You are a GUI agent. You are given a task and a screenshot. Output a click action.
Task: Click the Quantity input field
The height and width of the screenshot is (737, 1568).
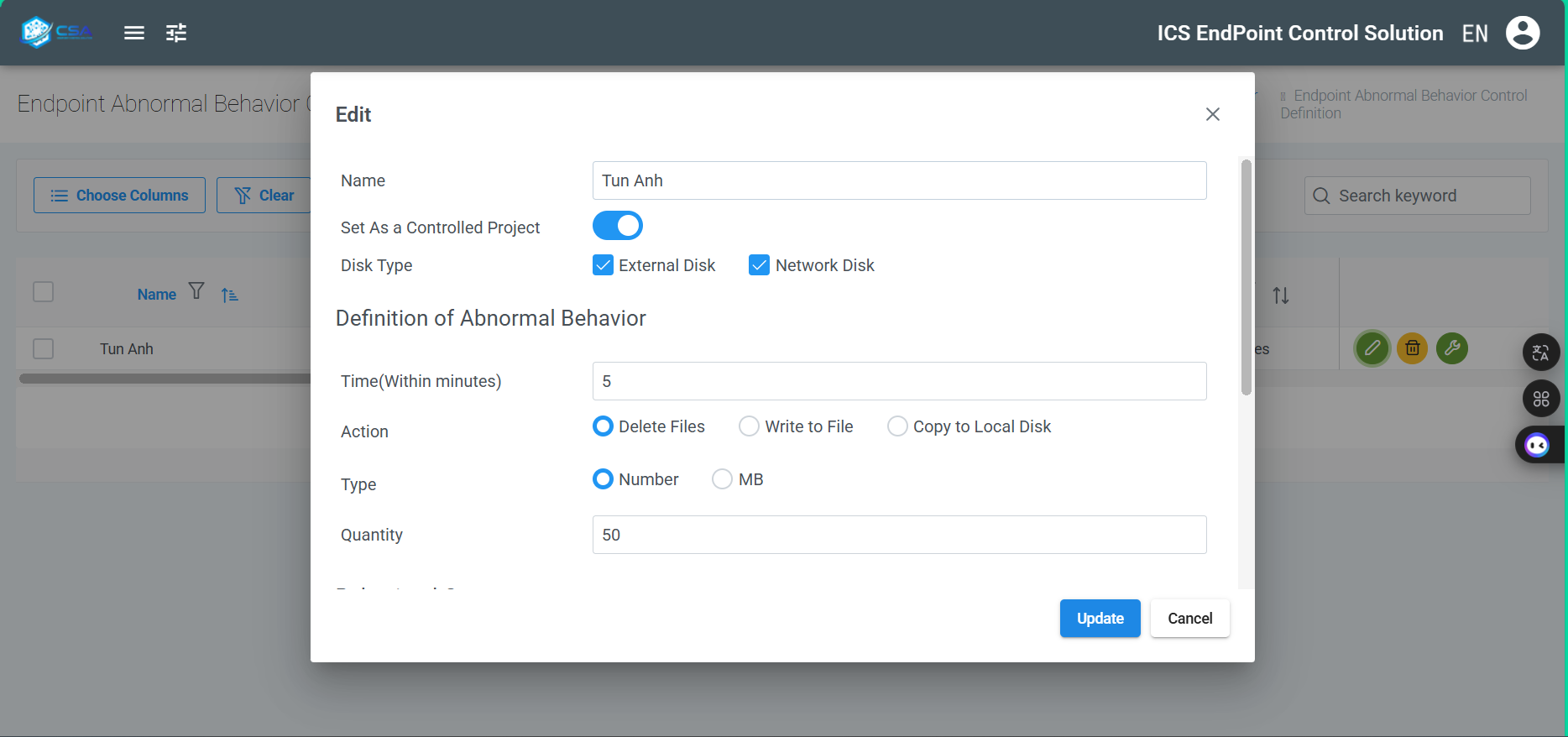899,535
